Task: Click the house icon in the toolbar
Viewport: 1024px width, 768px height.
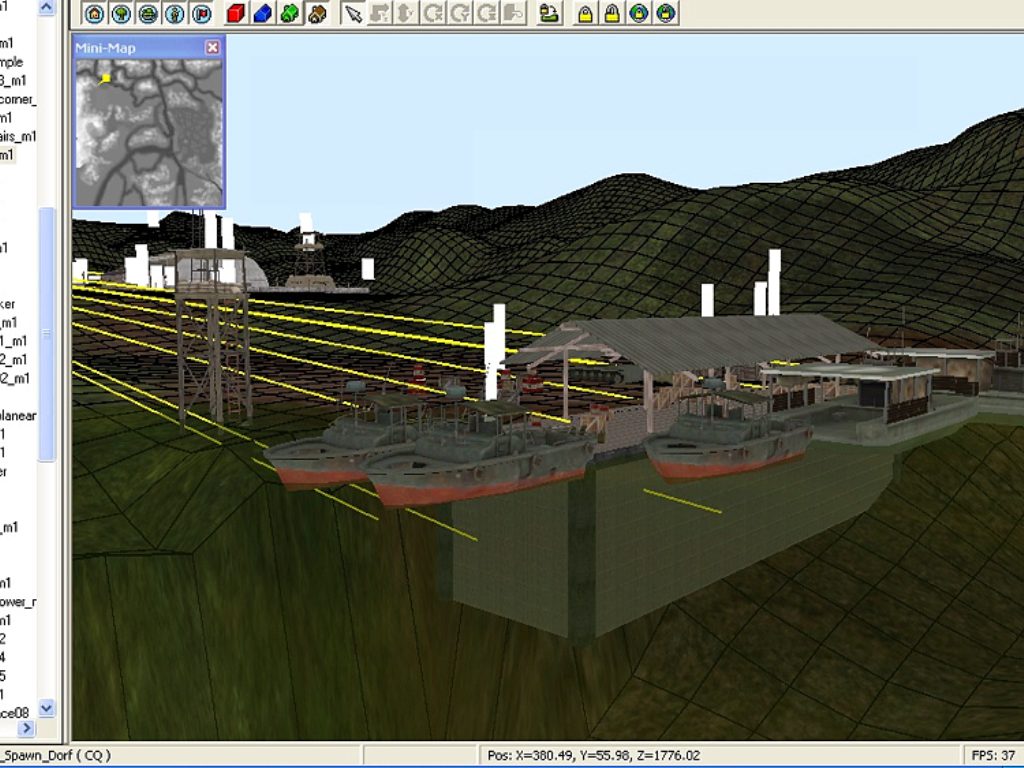Action: (x=95, y=13)
